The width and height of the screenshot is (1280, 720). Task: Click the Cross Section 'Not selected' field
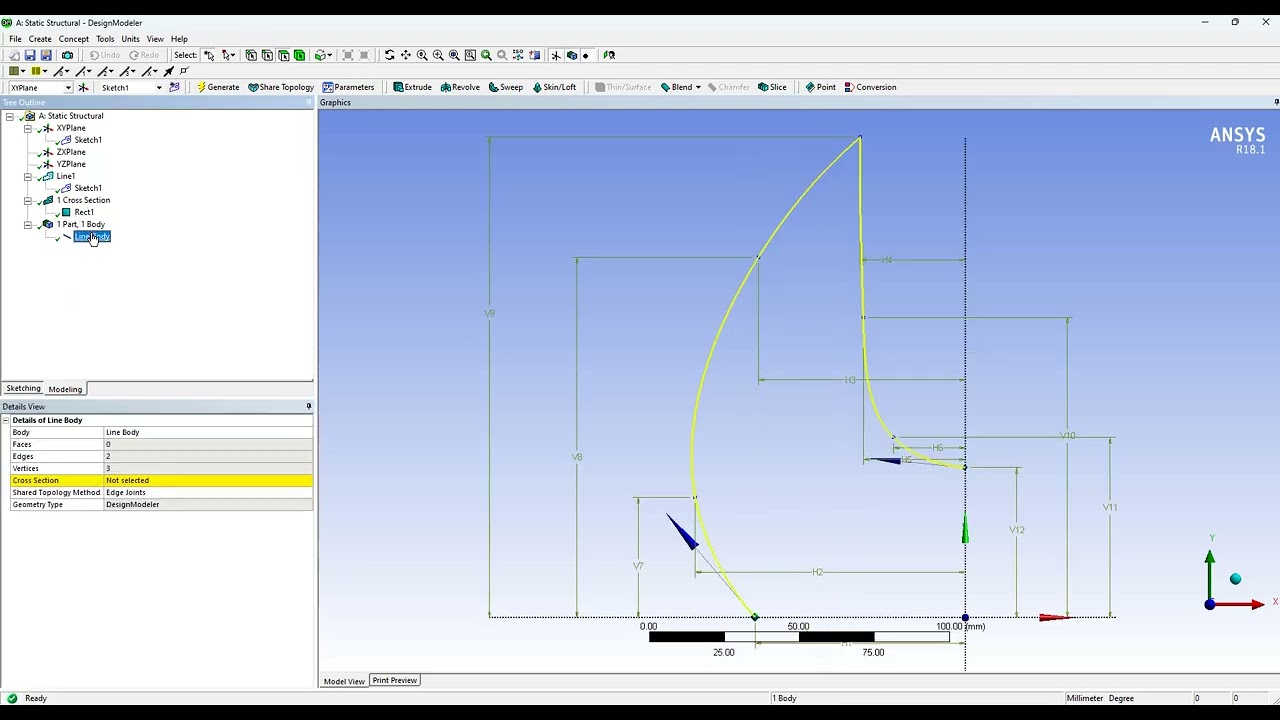coord(208,480)
